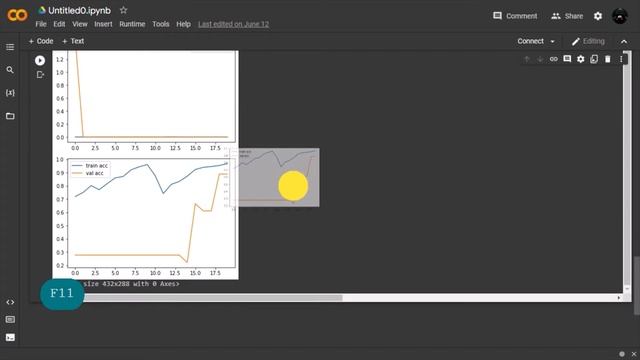Open notebook settings gear in header
Image resolution: width=640 pixels, height=360 pixels.
coord(598,16)
